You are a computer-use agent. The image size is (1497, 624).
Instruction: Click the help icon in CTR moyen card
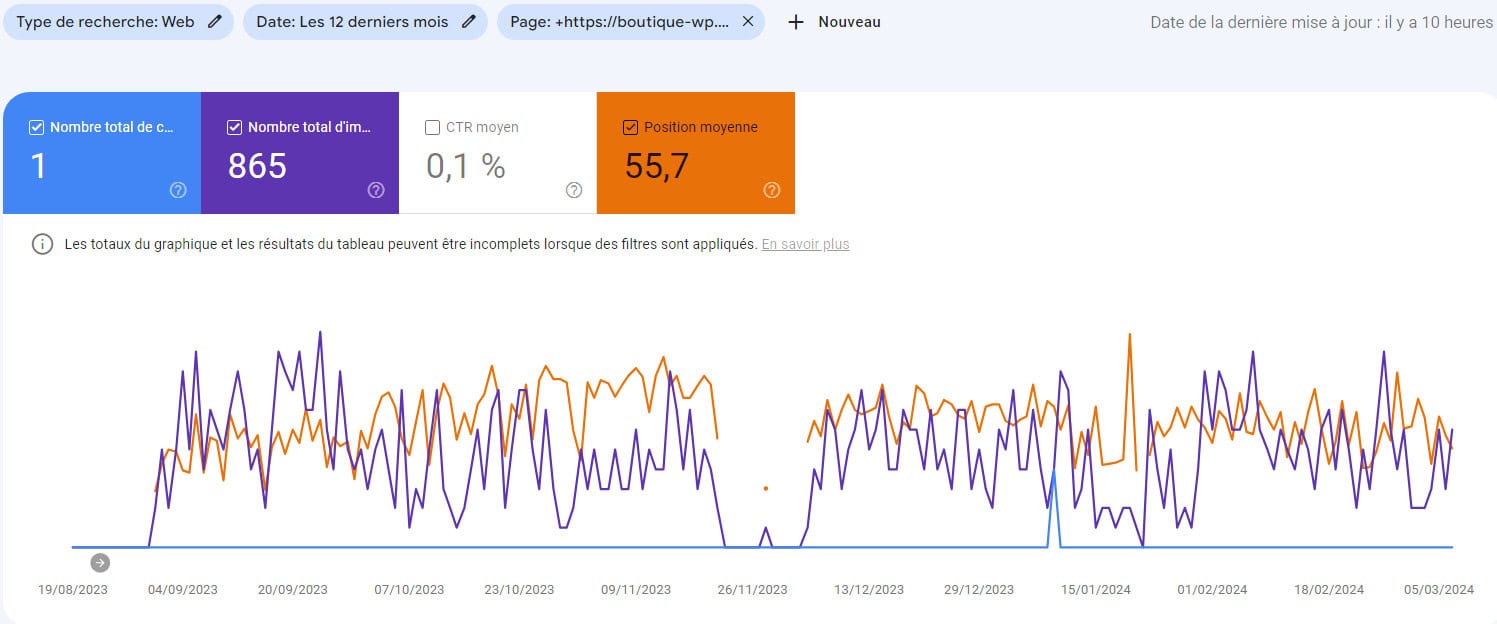click(574, 190)
